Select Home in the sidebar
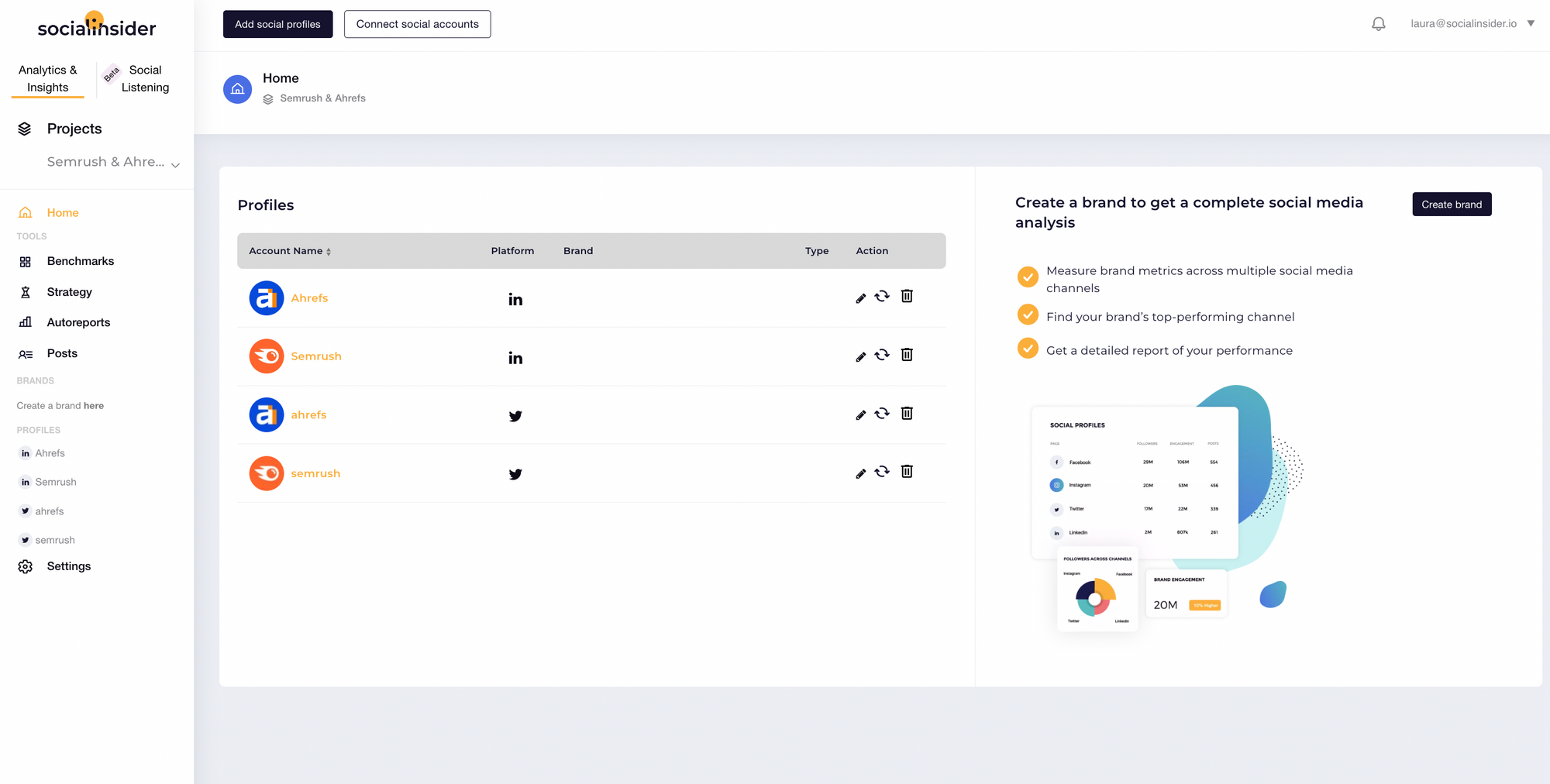 coord(63,212)
